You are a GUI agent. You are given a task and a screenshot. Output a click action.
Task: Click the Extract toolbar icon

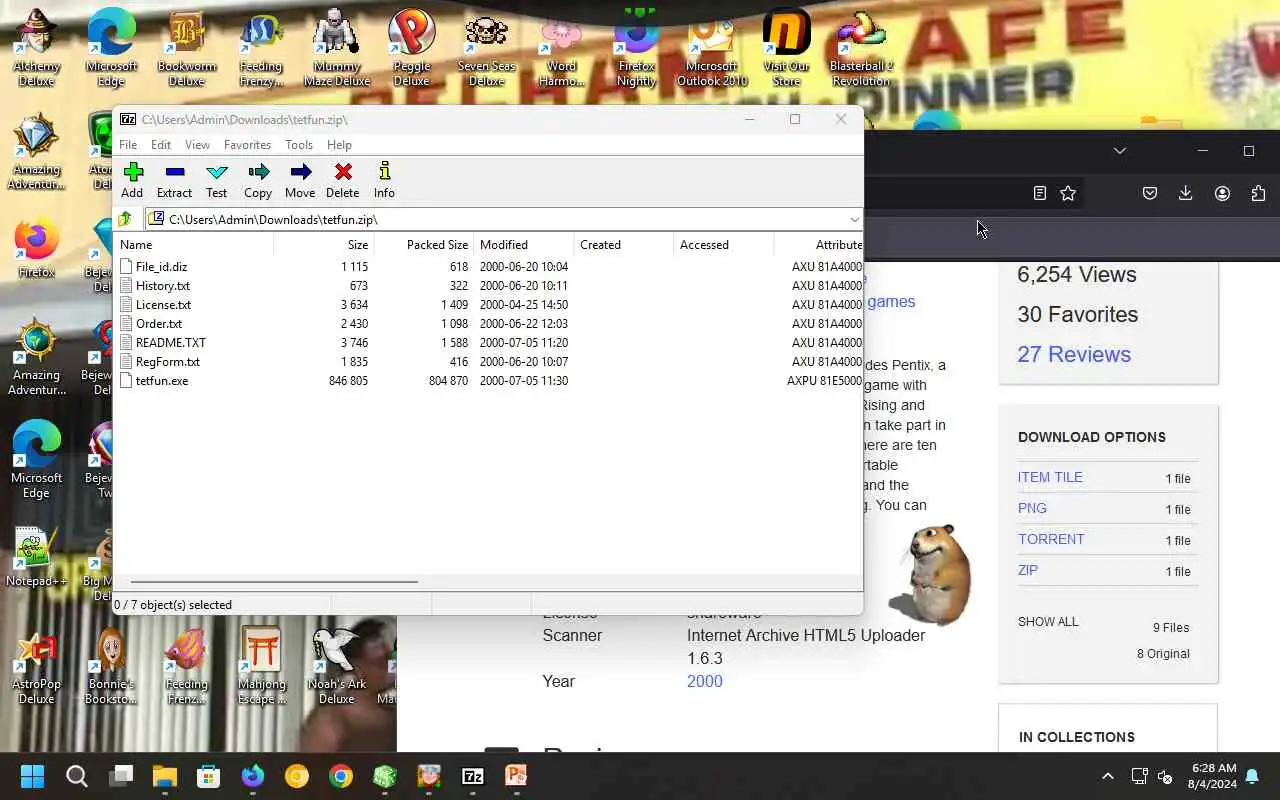(x=174, y=180)
